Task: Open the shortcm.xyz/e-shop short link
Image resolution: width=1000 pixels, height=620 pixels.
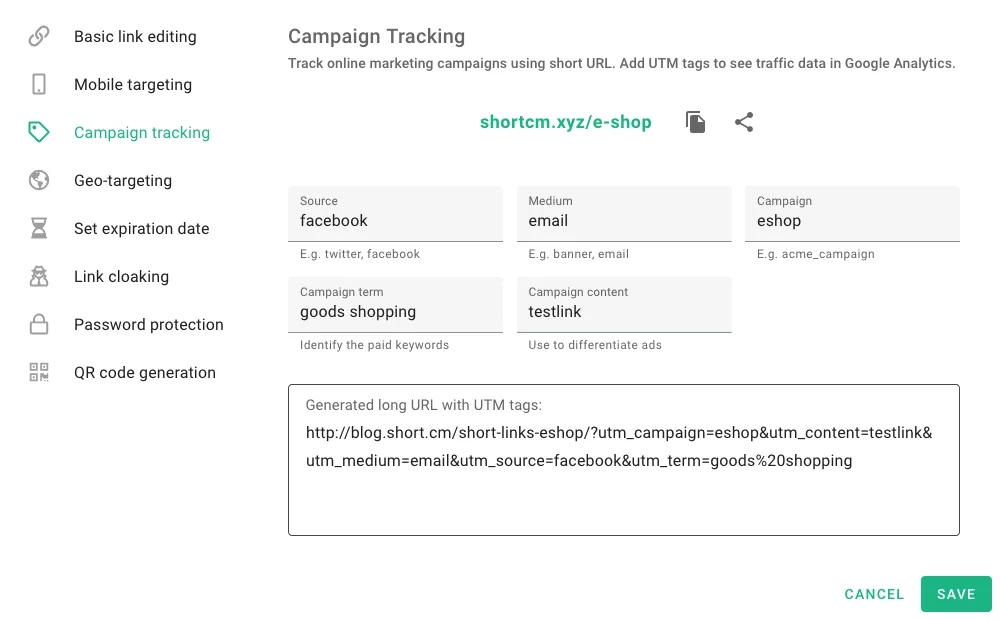Action: coord(565,122)
